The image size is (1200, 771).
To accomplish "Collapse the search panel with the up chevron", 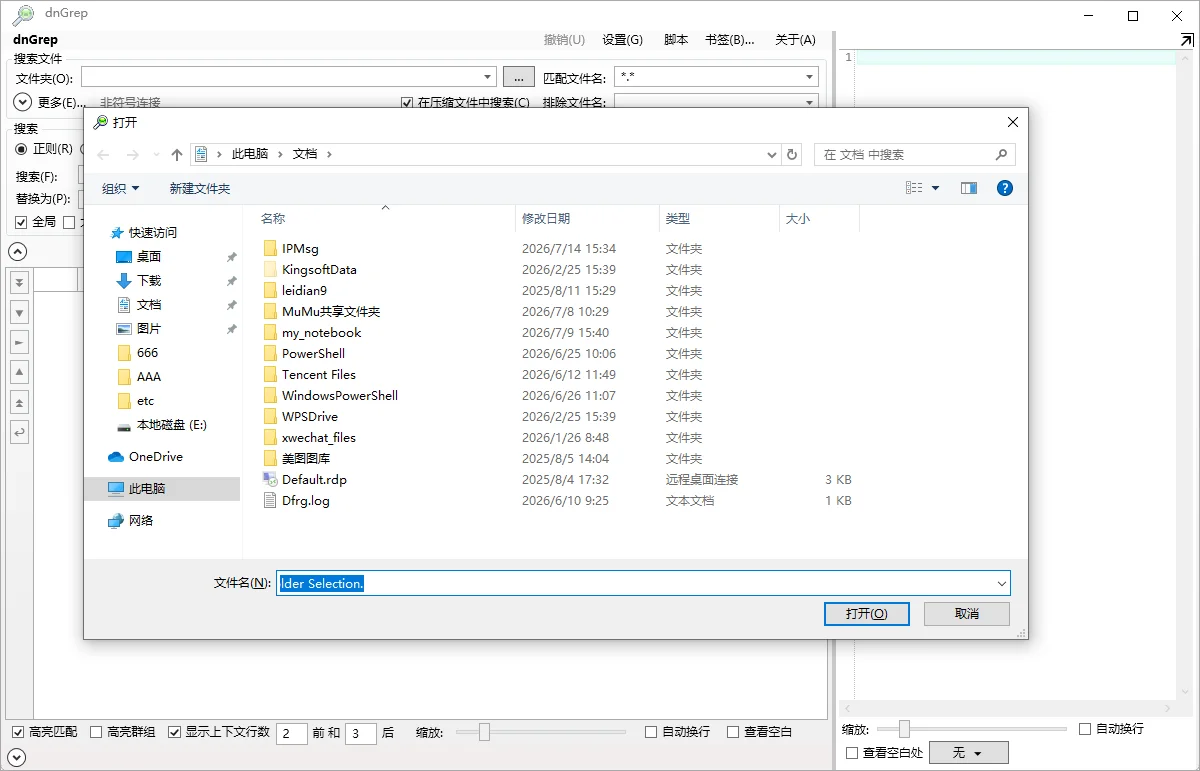I will click(17, 251).
